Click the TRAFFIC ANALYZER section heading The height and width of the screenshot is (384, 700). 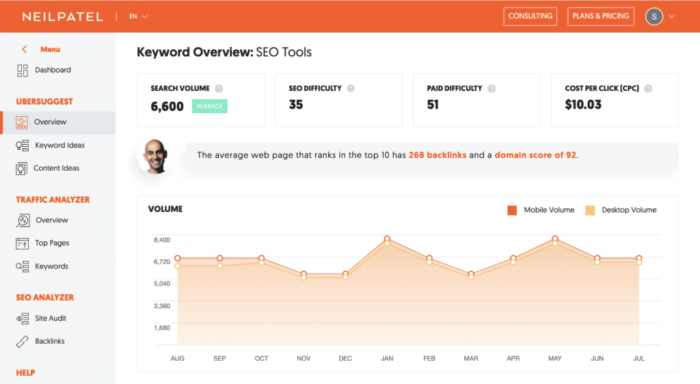(x=53, y=200)
